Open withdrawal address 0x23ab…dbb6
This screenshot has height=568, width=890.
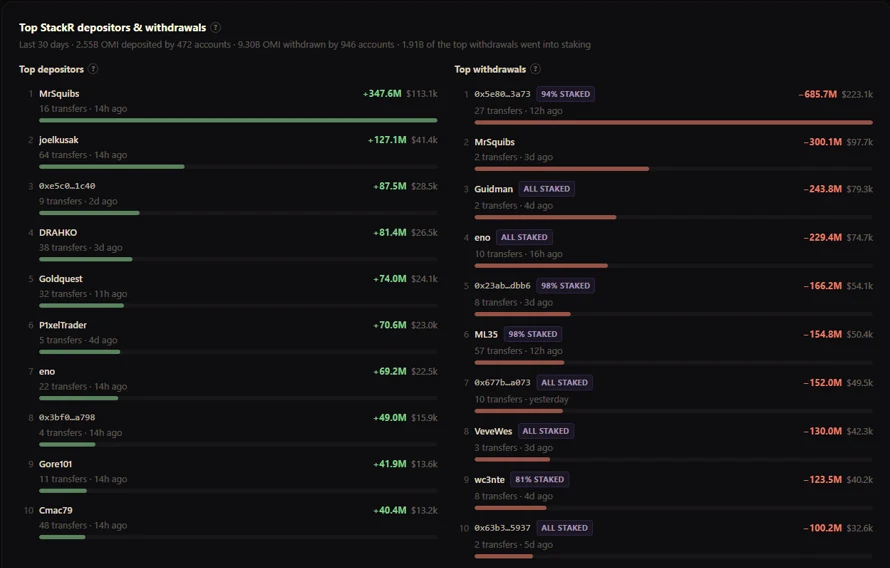(502, 285)
